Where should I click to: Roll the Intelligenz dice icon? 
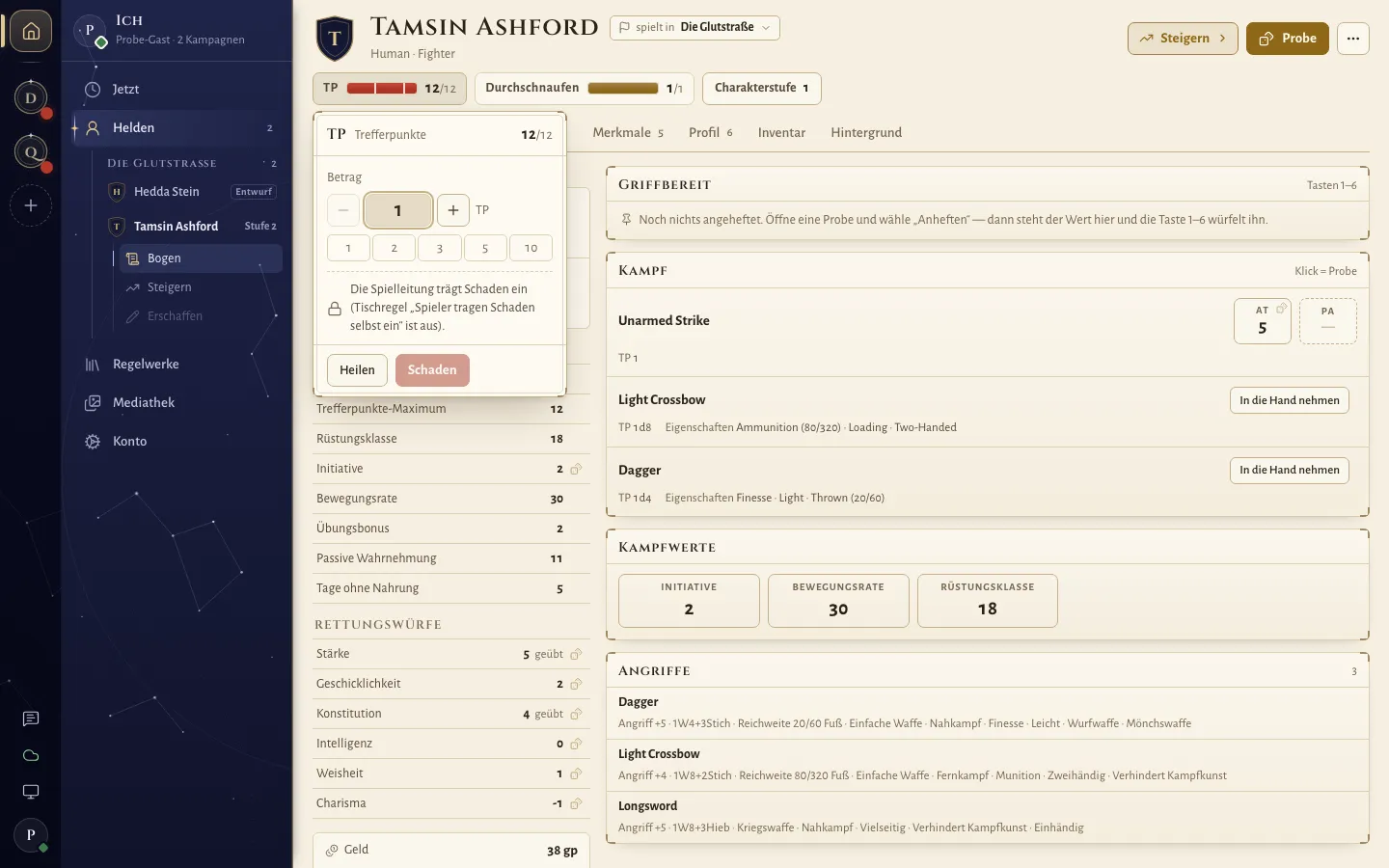(576, 744)
